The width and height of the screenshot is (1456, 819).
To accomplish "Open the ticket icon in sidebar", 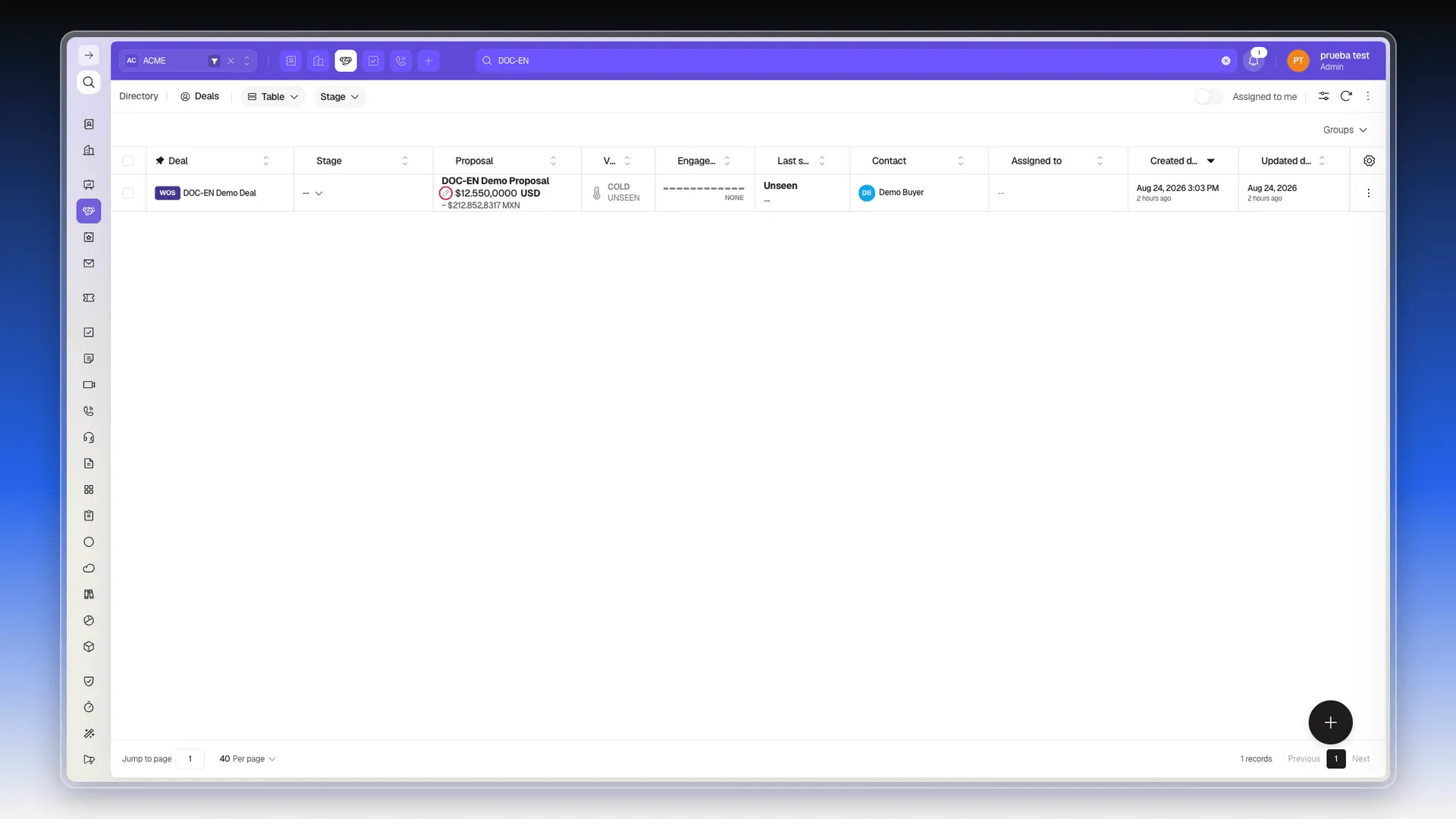I will [x=89, y=298].
